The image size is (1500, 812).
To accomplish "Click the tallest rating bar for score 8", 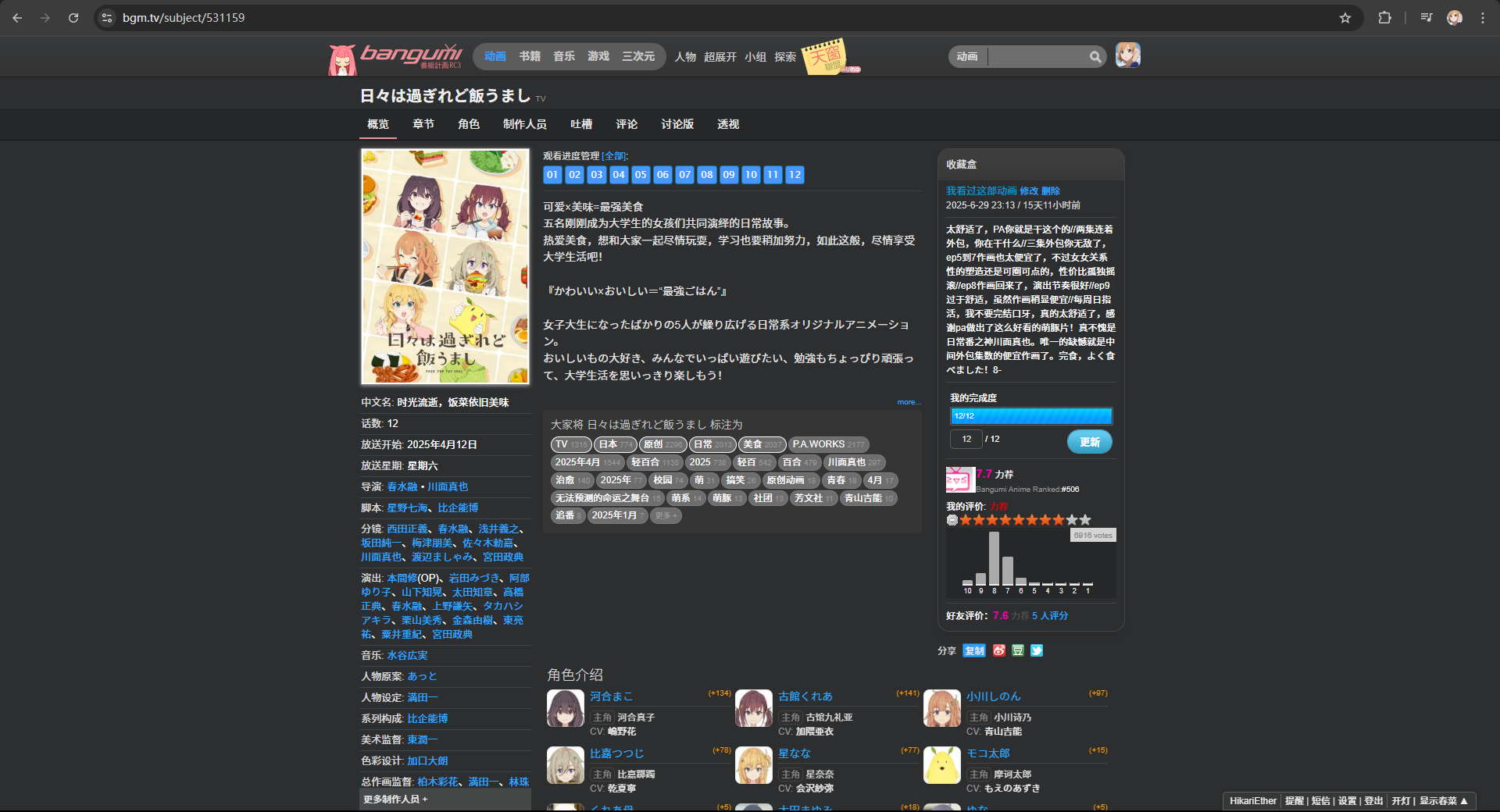I will pyautogui.click(x=994, y=558).
